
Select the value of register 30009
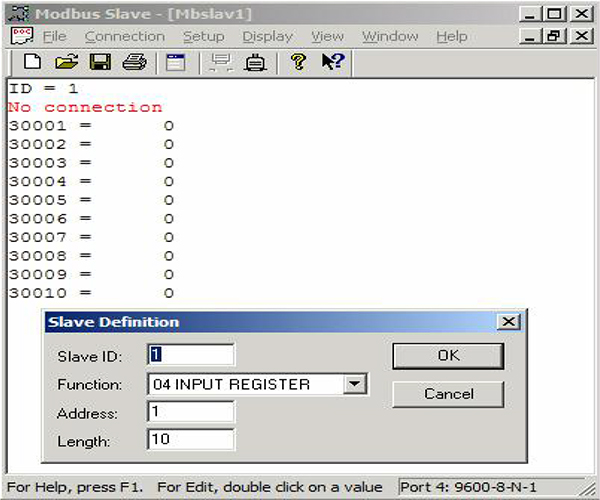click(169, 274)
